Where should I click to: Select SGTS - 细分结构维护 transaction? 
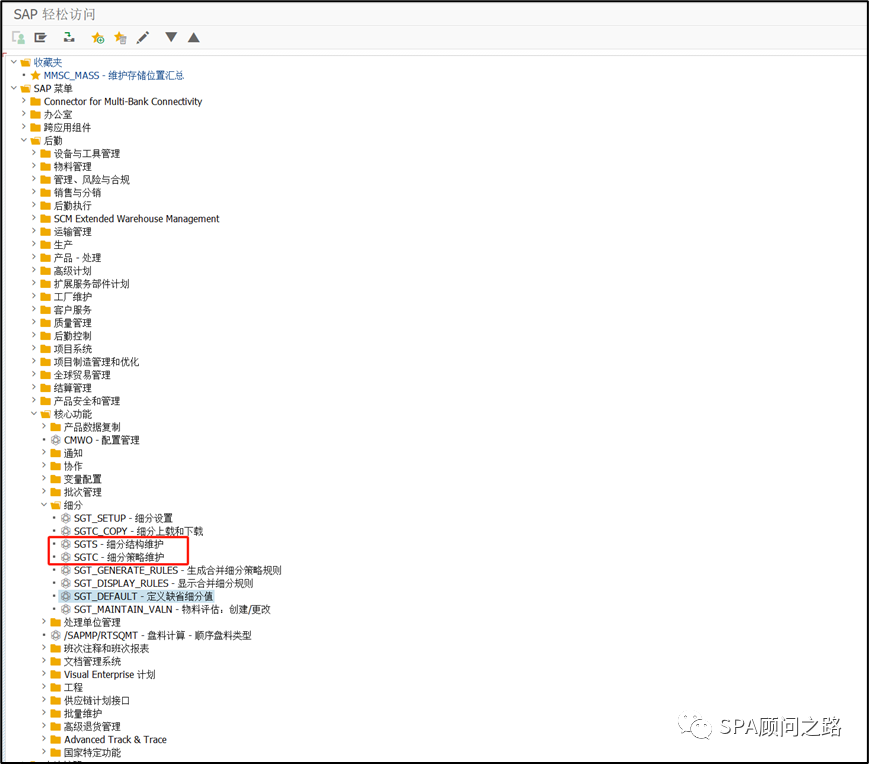coord(119,544)
